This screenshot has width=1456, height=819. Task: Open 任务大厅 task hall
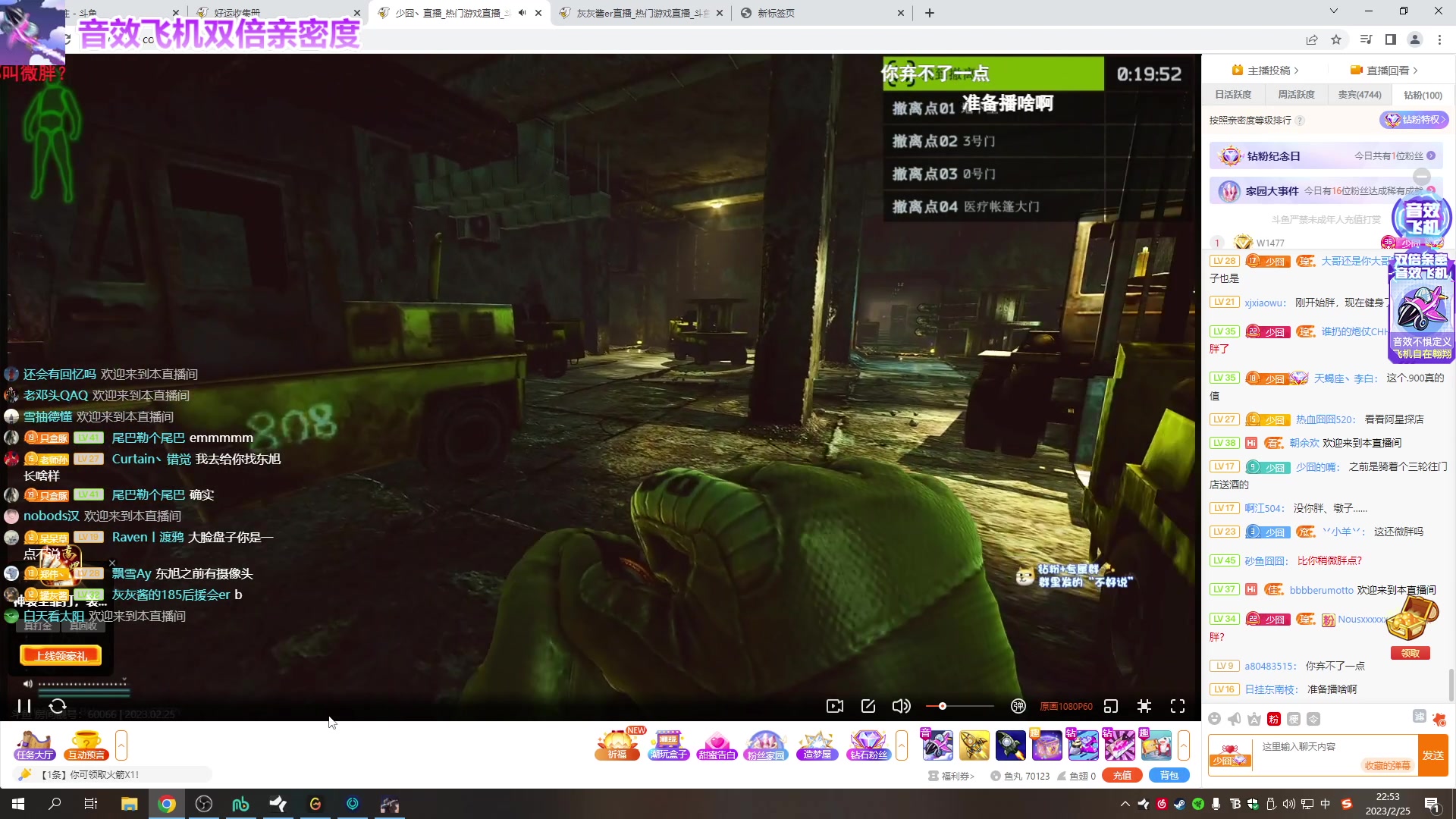coord(35,745)
